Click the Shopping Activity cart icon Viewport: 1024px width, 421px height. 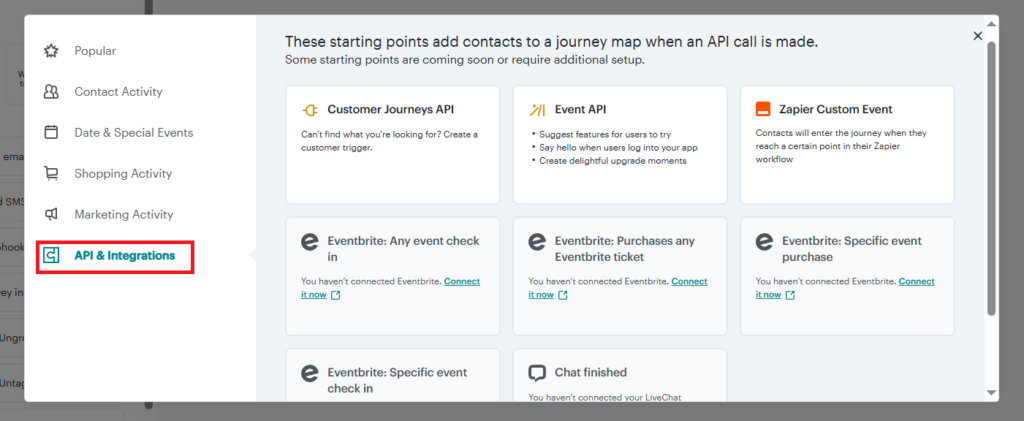point(51,174)
